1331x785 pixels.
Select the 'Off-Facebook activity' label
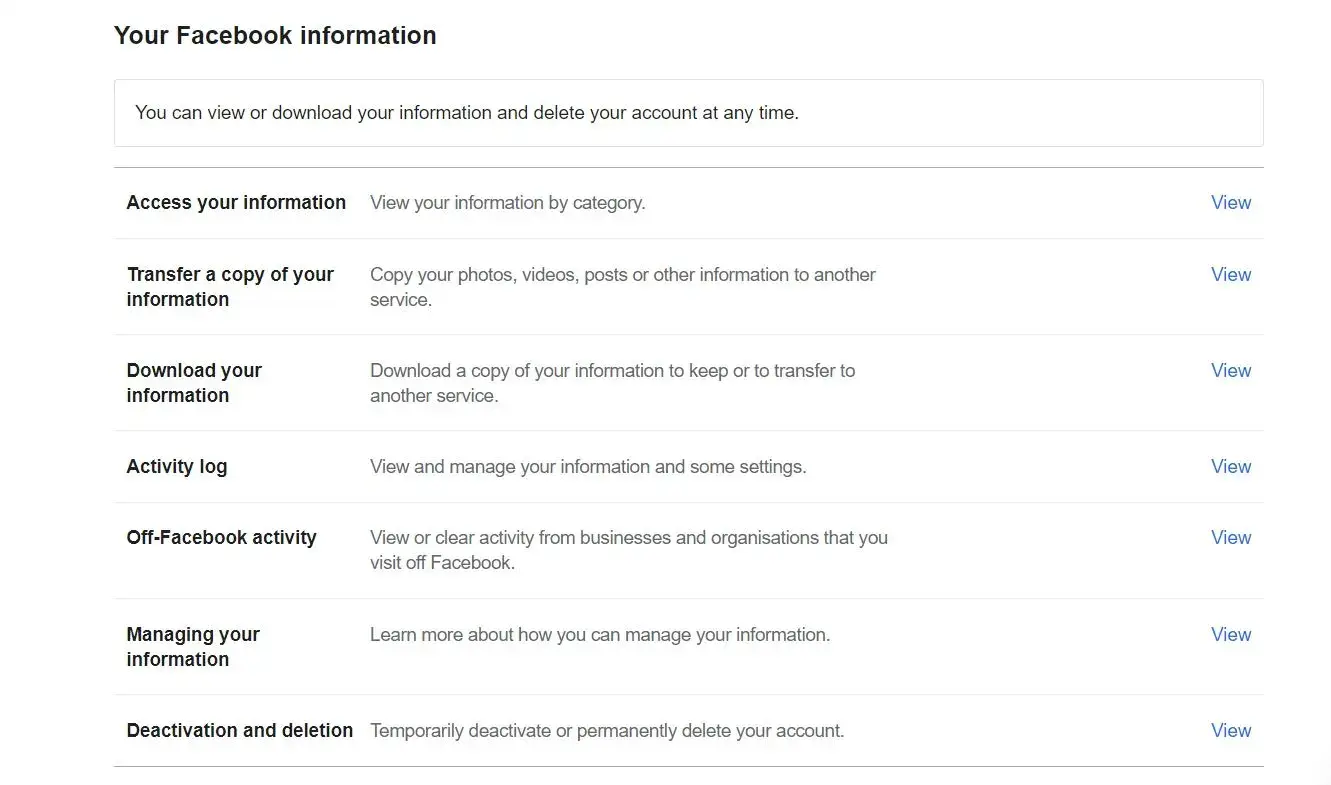tap(221, 537)
